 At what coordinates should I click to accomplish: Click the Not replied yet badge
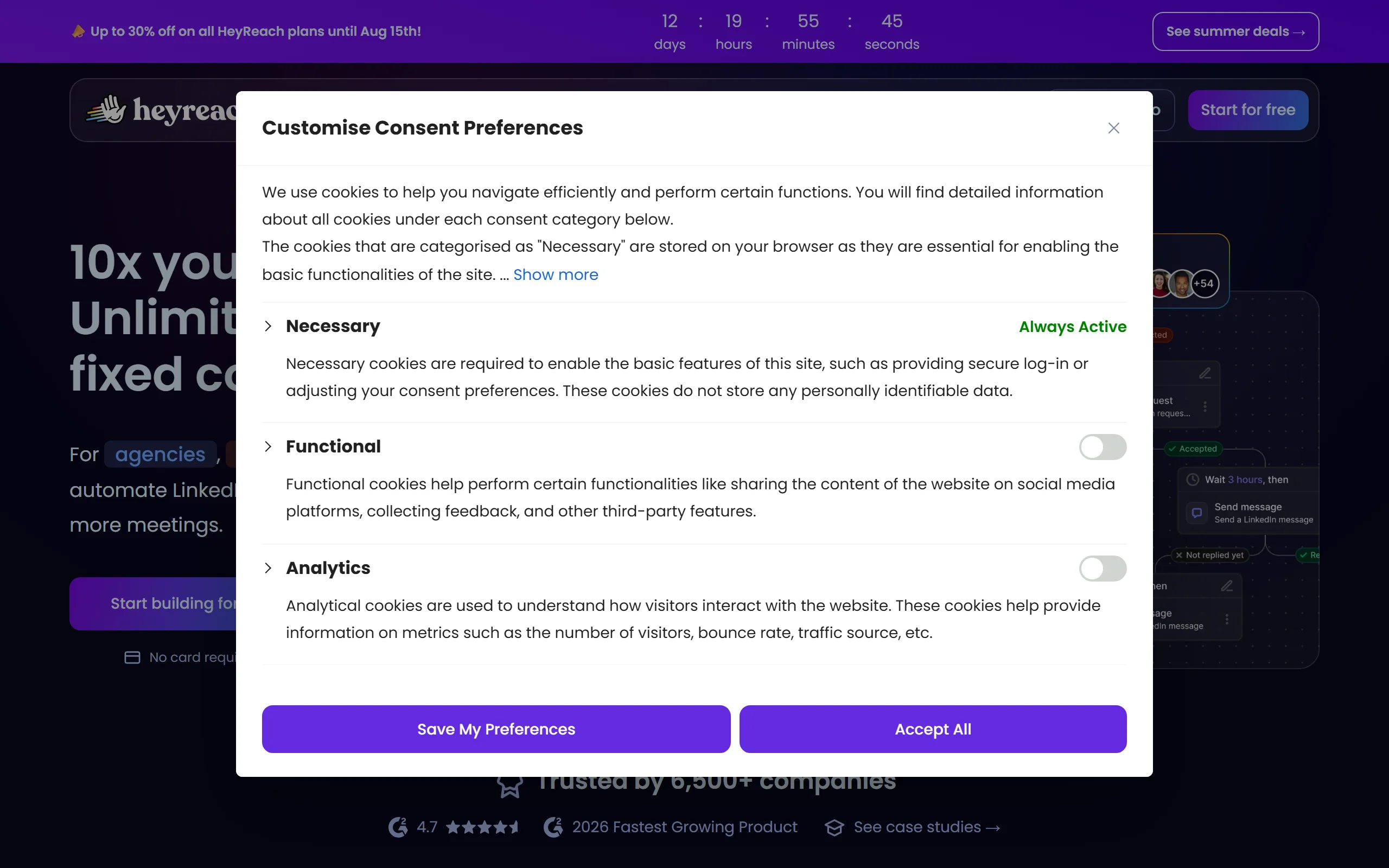tap(1209, 555)
